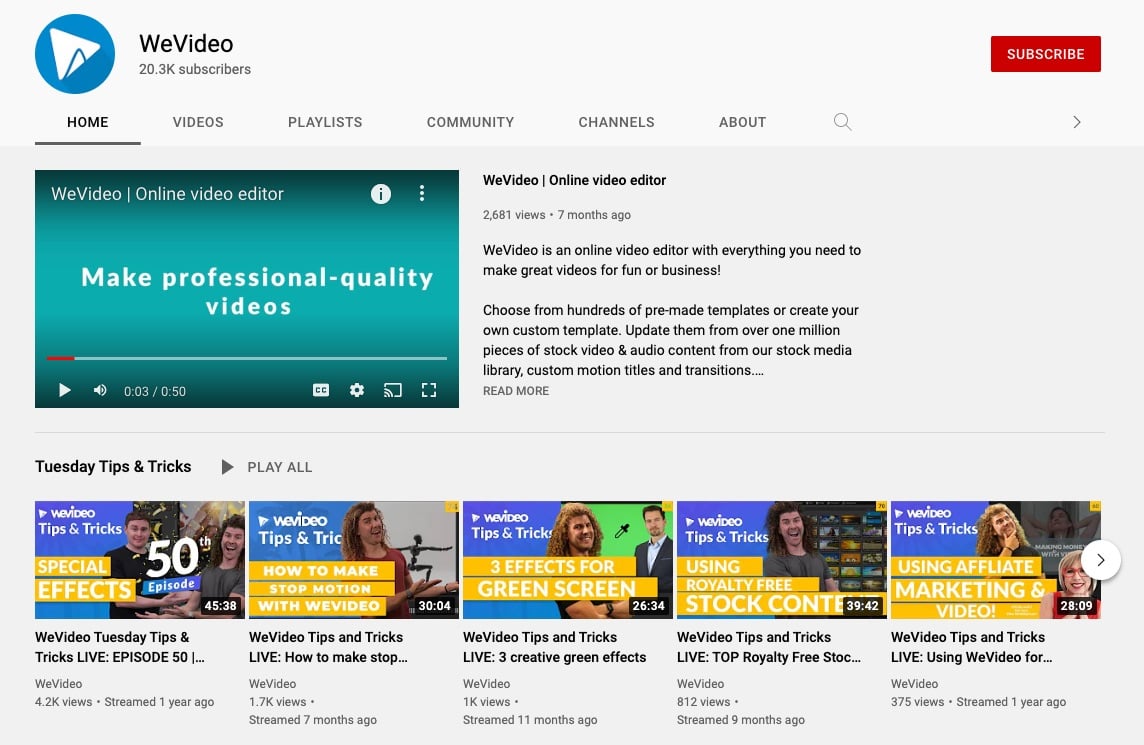The image size is (1144, 745).
Task: Open the channel search magnifier icon
Action: click(843, 122)
